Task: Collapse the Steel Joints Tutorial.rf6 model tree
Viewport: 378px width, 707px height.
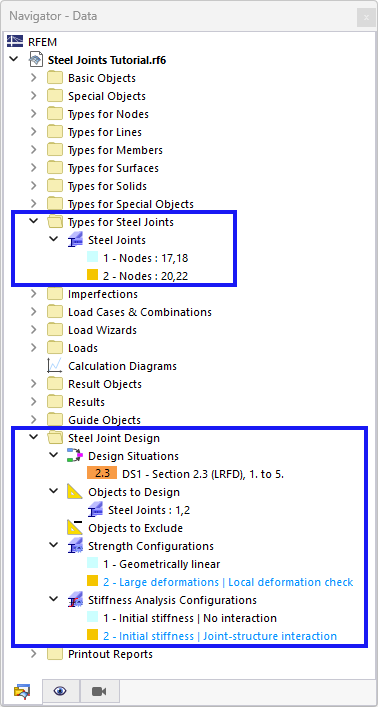Action: (x=14, y=59)
